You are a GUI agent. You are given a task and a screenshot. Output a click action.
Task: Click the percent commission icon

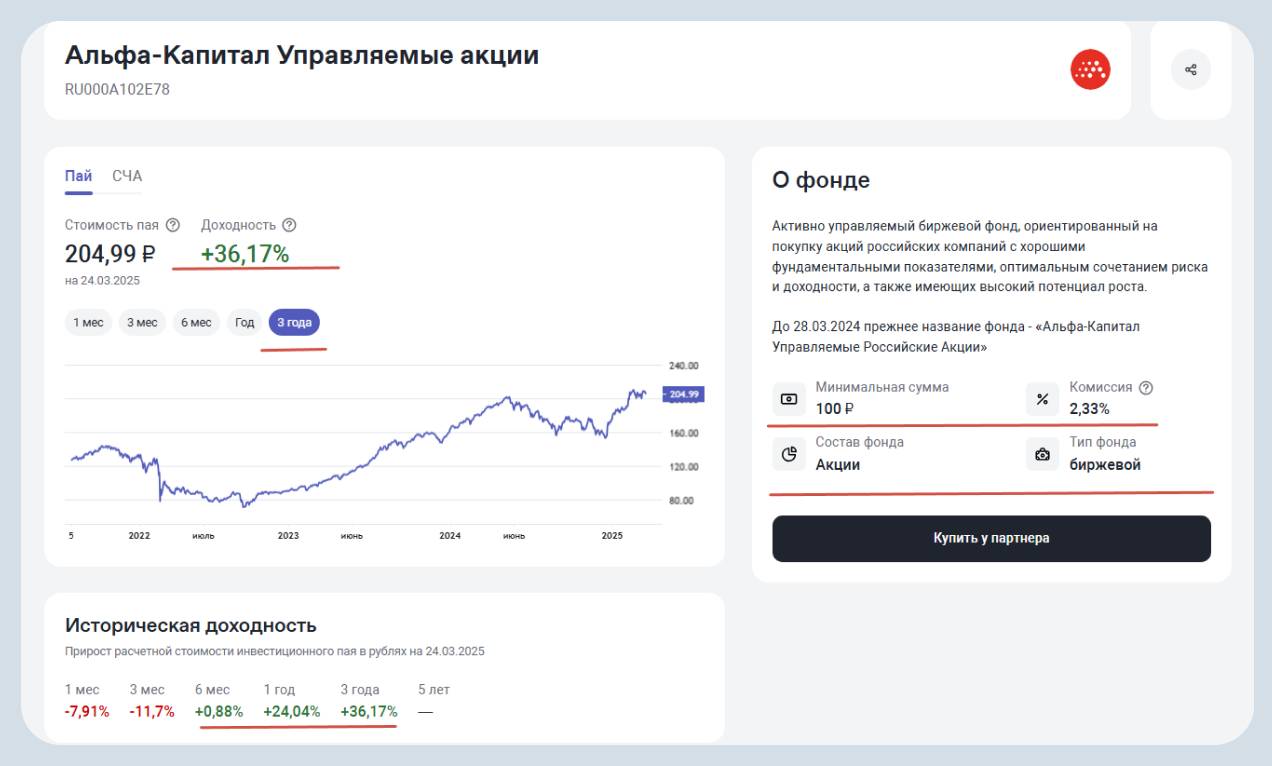coord(1042,399)
